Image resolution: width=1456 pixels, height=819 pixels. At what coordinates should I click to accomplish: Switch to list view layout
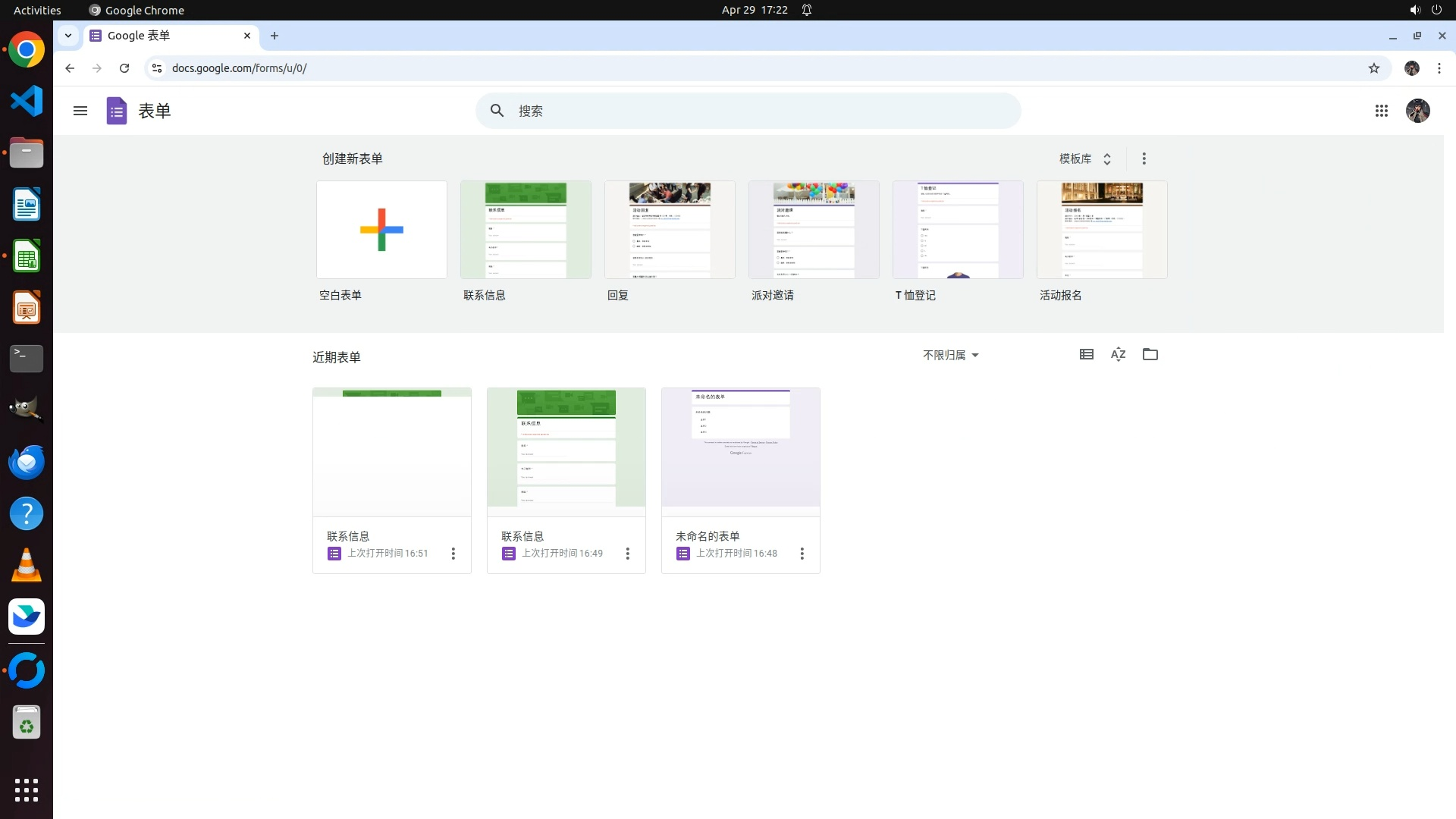(x=1086, y=354)
